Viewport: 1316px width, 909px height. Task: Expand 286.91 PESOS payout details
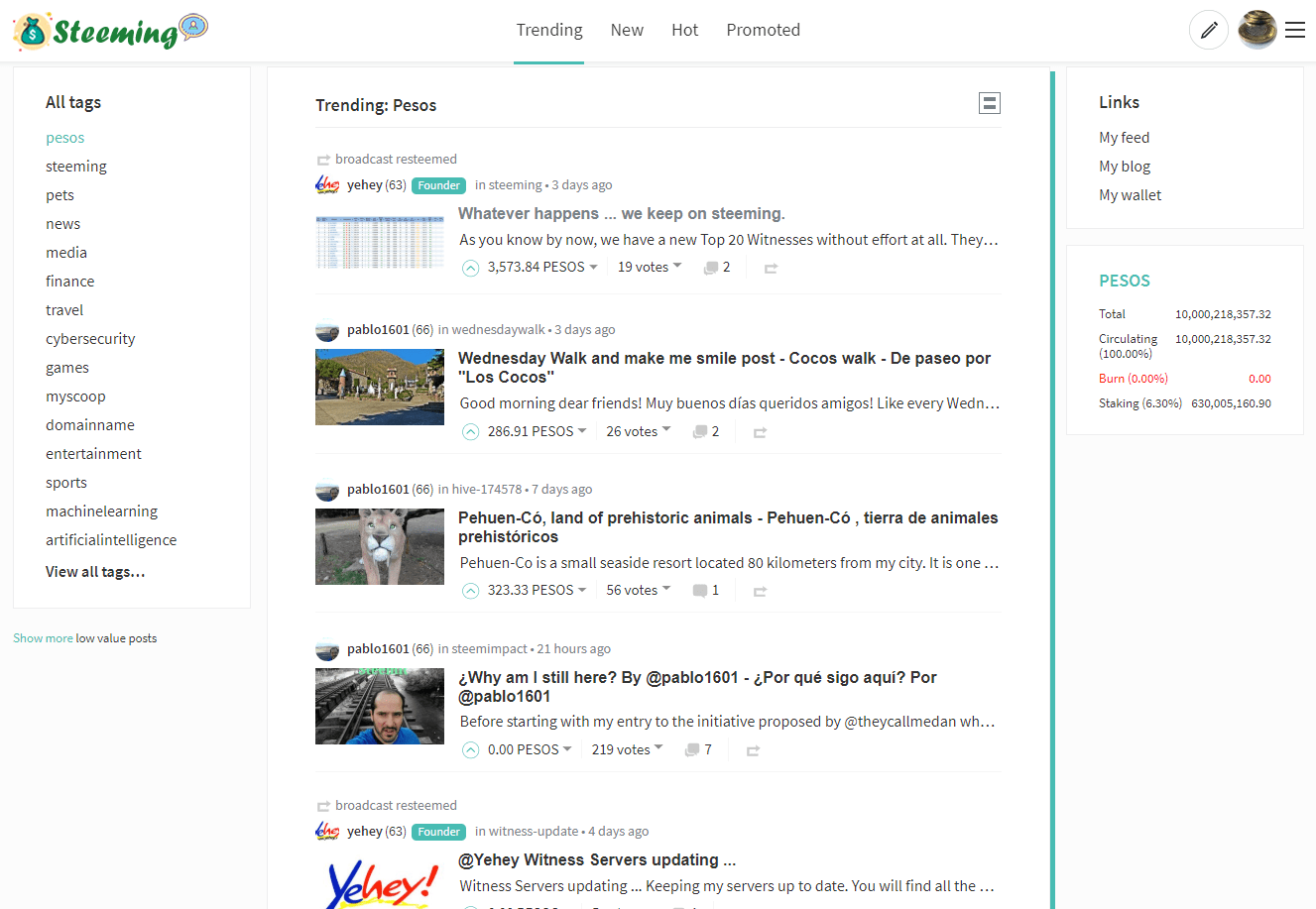click(537, 432)
